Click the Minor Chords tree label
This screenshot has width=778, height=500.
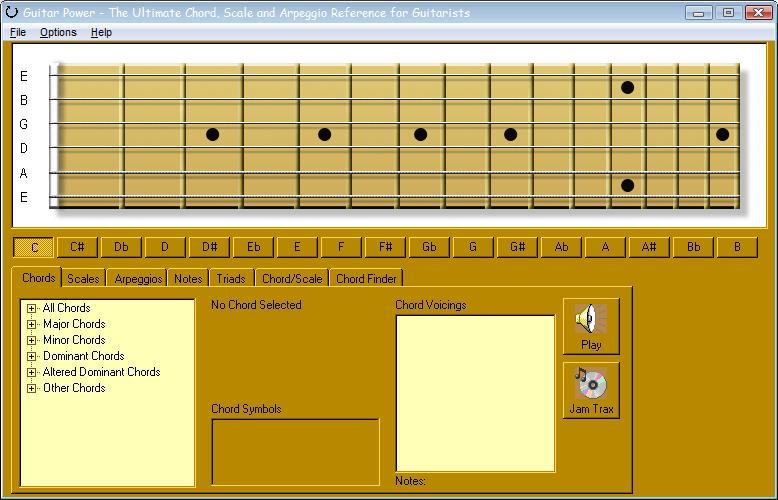tap(74, 340)
